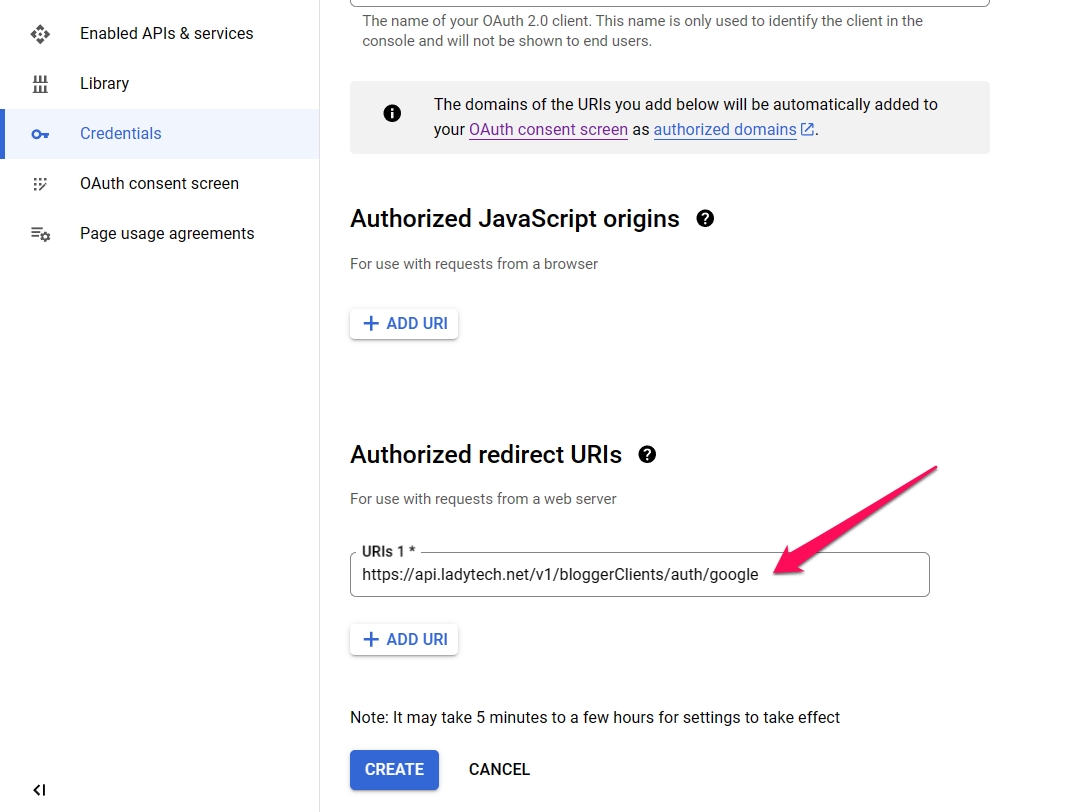Click the Enabled APIs & services icon
Viewport: 1088px width, 812px height.
click(40, 34)
